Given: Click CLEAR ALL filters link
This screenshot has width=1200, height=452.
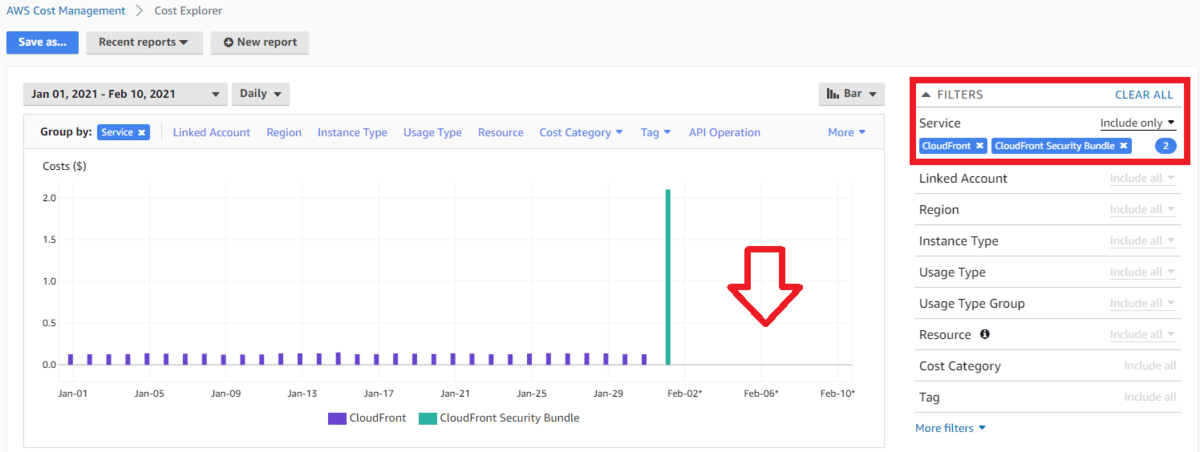Looking at the screenshot, I should pos(1144,95).
